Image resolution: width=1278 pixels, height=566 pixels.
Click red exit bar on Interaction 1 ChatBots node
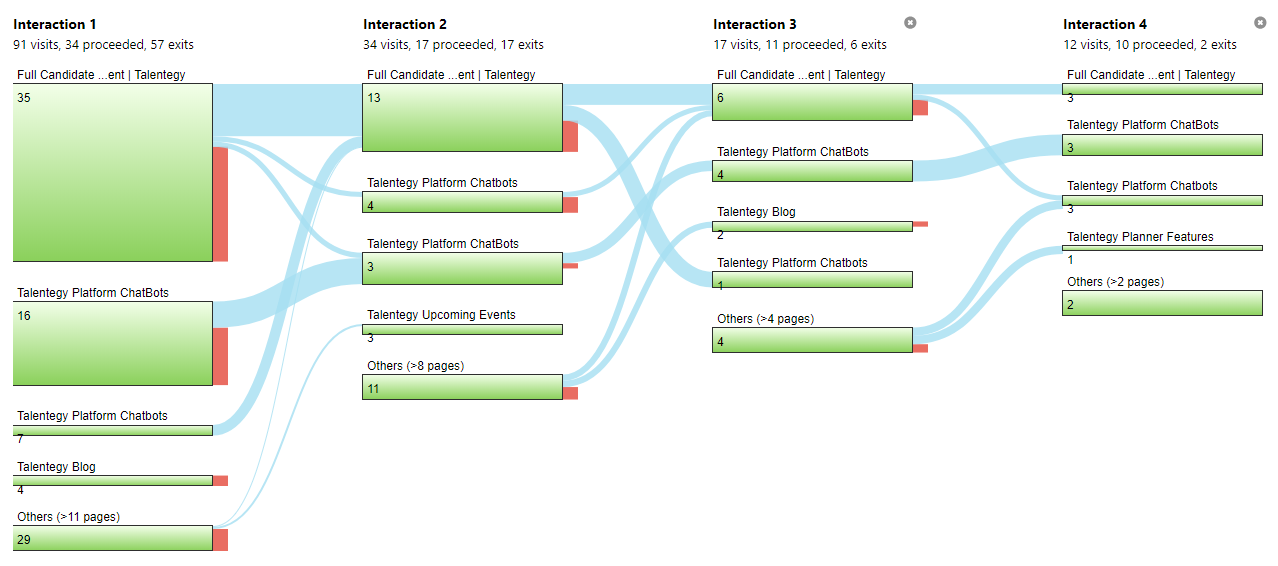point(220,356)
